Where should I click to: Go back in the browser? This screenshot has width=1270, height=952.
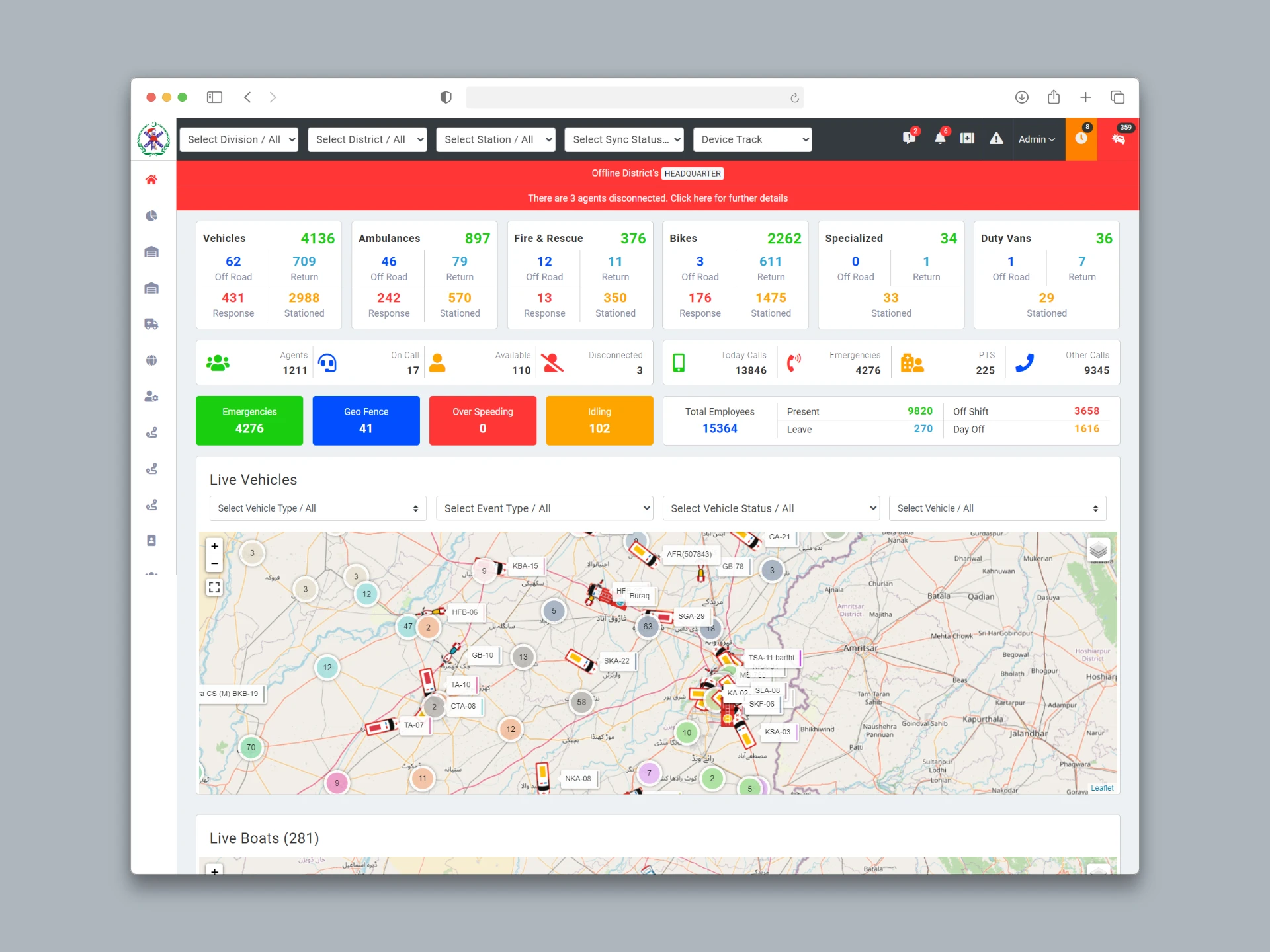tap(247, 97)
